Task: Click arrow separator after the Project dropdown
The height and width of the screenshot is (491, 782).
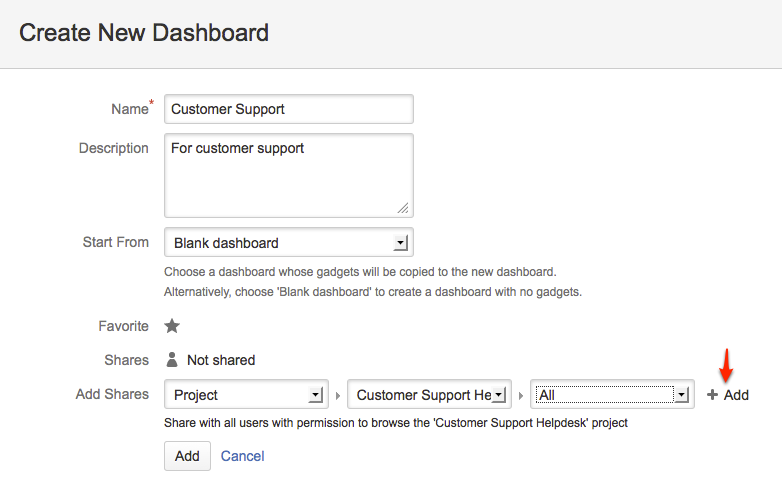Action: click(337, 396)
